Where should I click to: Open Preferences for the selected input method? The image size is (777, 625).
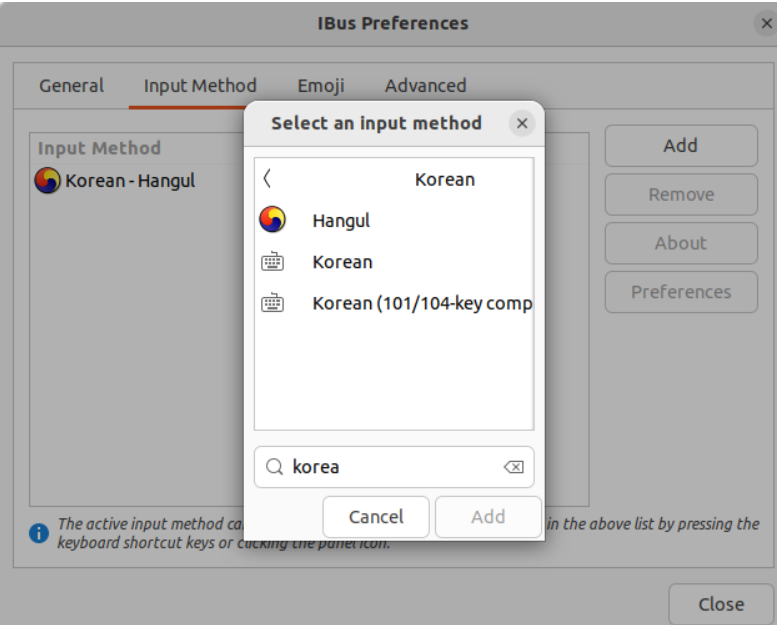coord(681,292)
